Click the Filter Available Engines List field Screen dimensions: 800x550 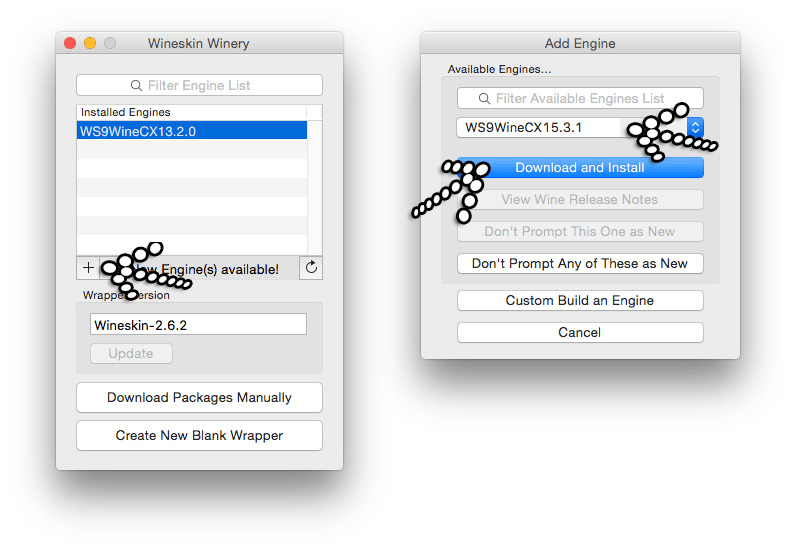580,98
